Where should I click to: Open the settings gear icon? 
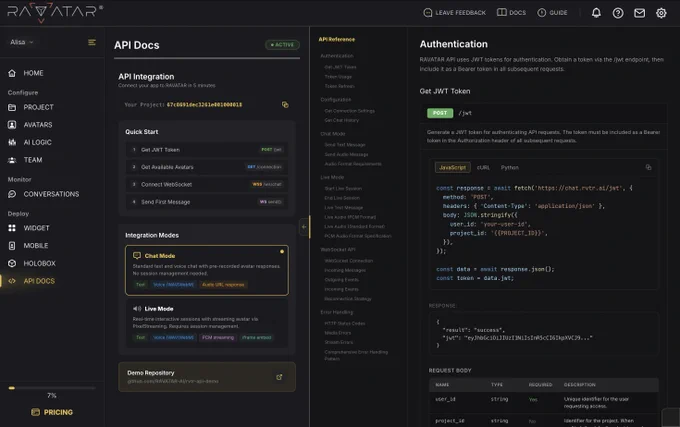pyautogui.click(x=661, y=13)
